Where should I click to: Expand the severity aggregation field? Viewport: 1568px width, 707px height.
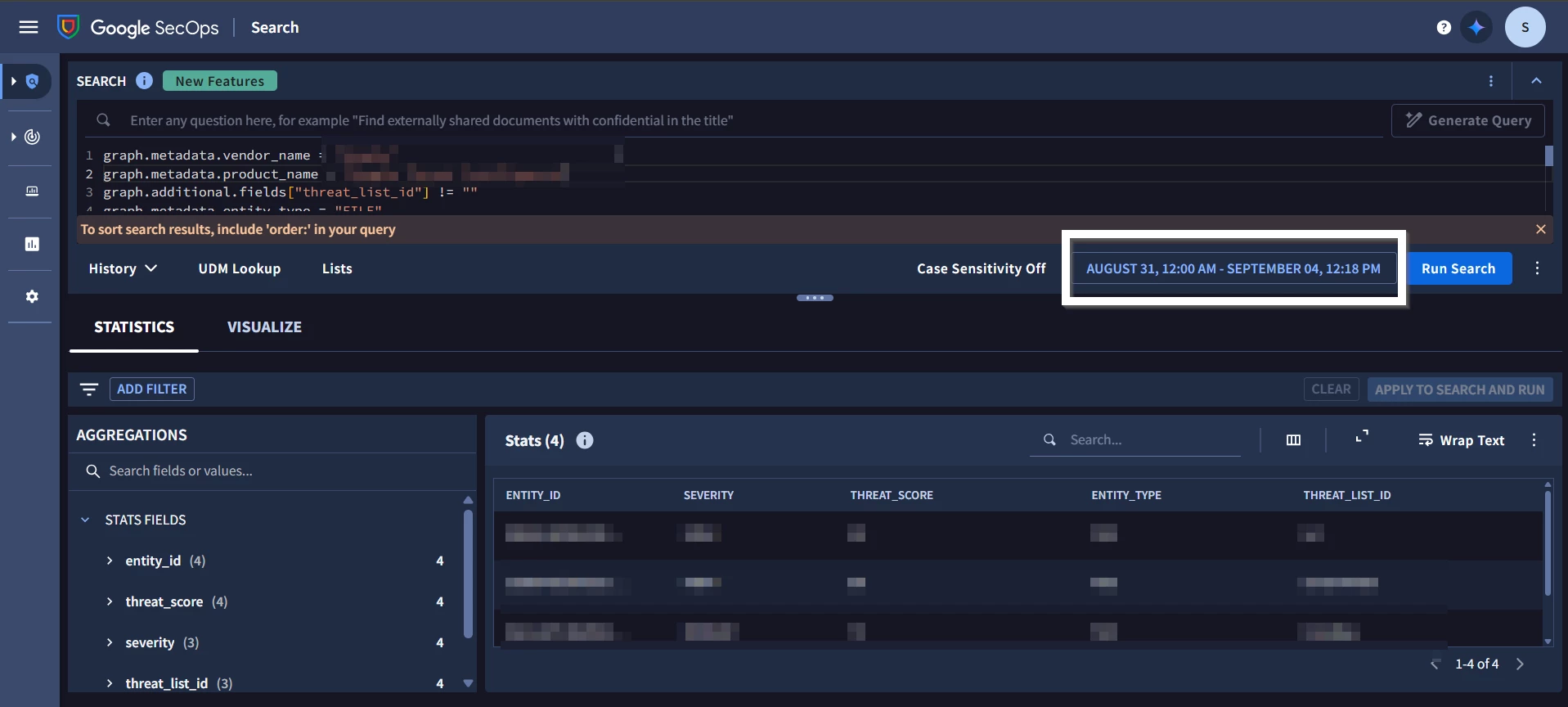coord(110,642)
